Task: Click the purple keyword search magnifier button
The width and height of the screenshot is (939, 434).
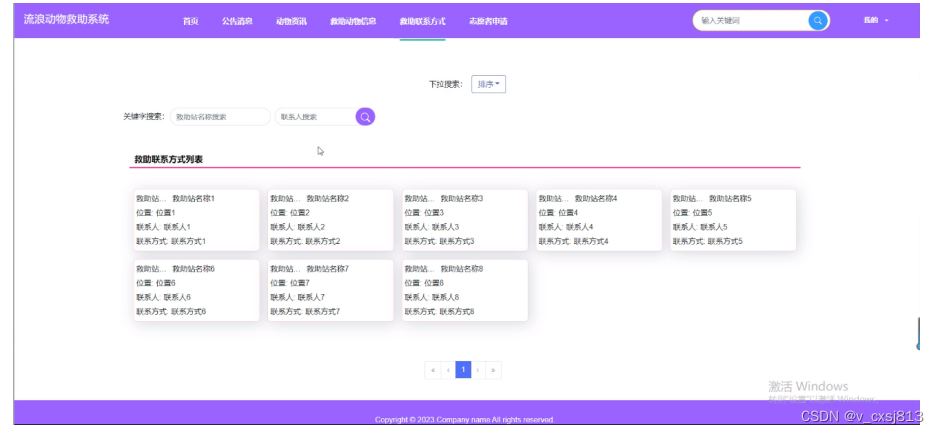Action: pyautogui.click(x=365, y=117)
